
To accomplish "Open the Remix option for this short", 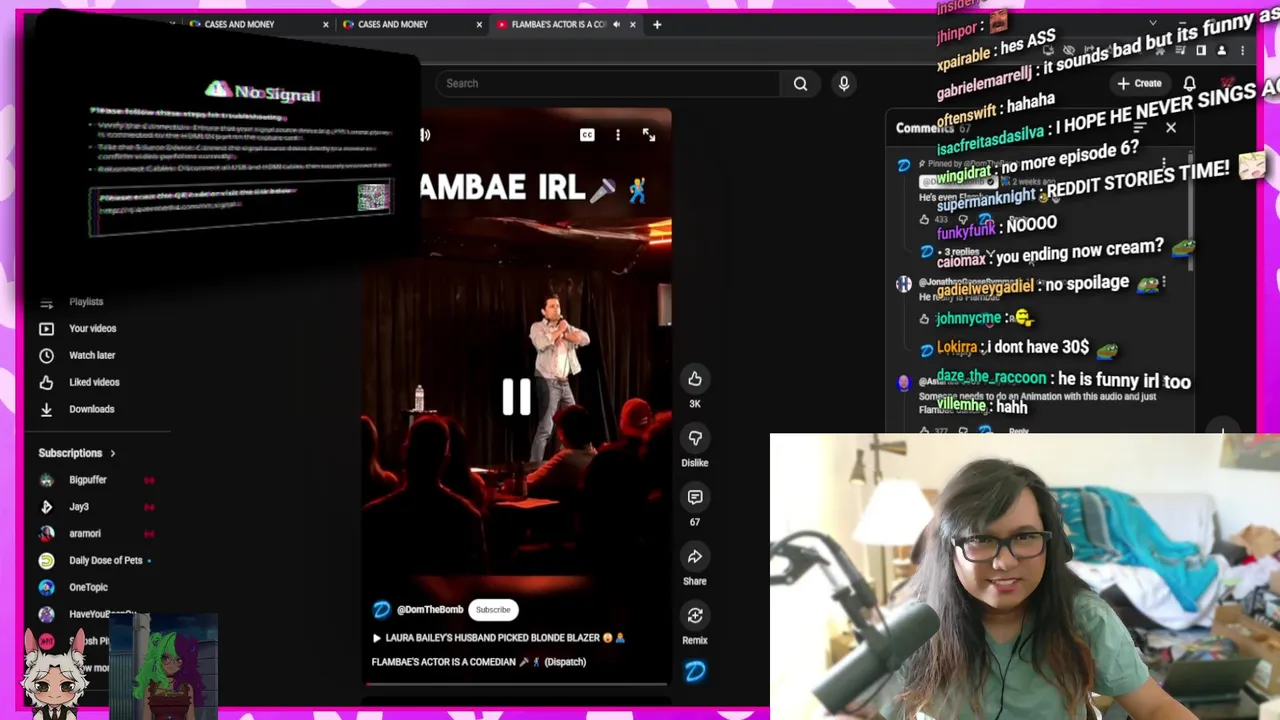I will 695,615.
